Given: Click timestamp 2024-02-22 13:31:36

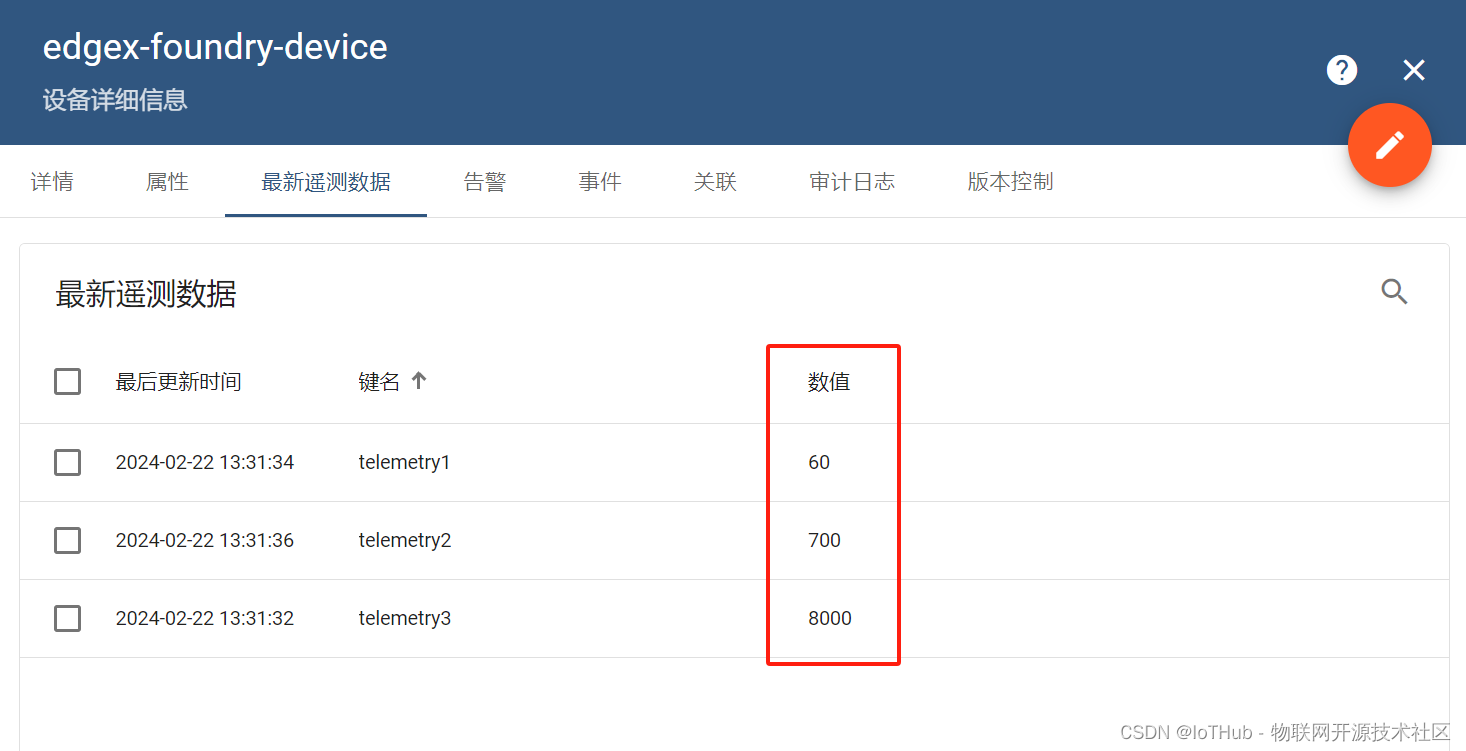Looking at the screenshot, I should pyautogui.click(x=205, y=540).
